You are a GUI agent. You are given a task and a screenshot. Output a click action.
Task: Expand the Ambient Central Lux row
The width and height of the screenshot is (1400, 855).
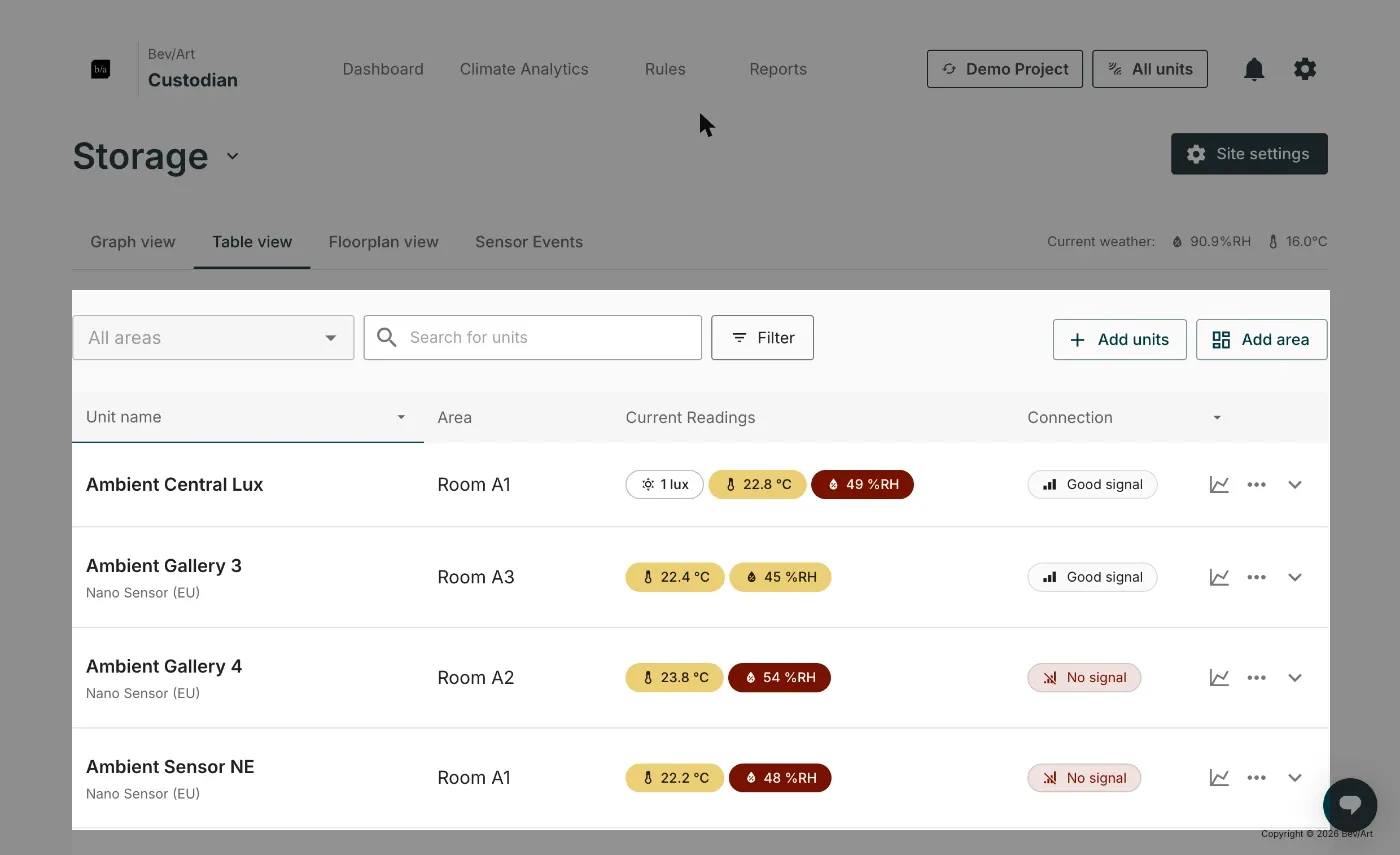coord(1295,485)
